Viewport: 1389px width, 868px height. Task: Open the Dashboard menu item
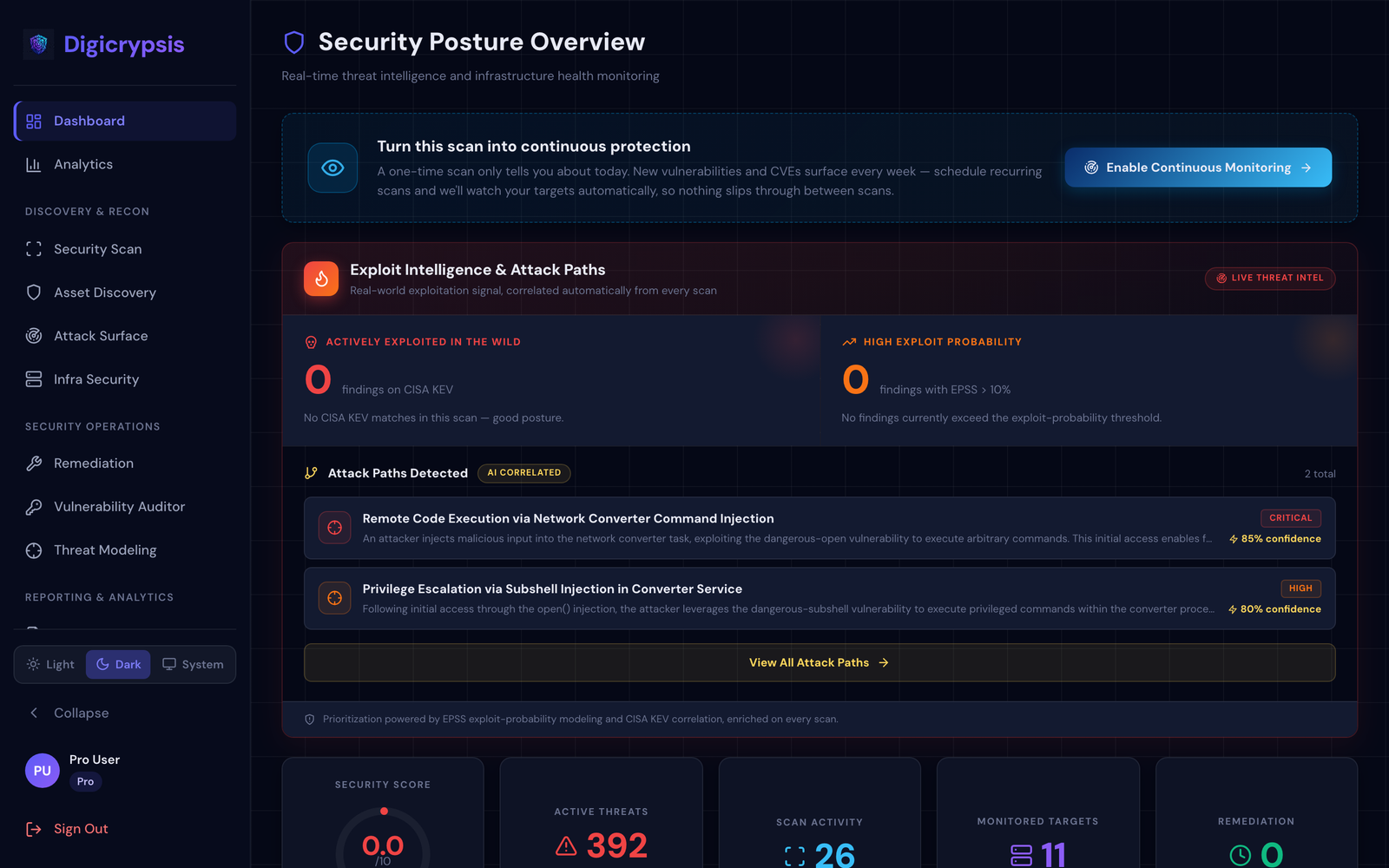point(125,122)
